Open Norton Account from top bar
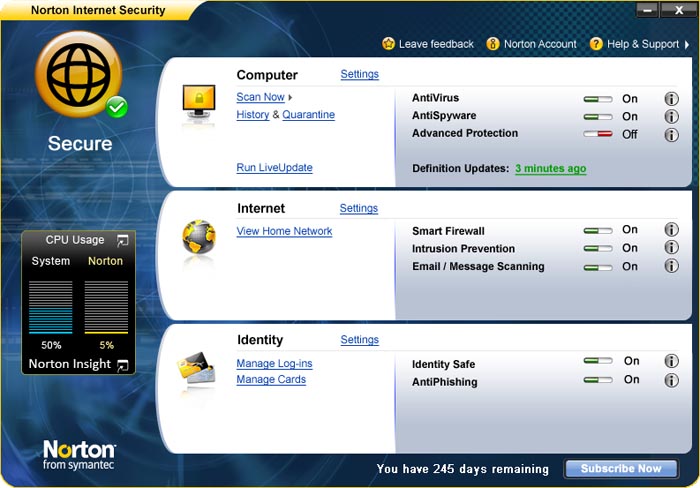 [x=532, y=44]
